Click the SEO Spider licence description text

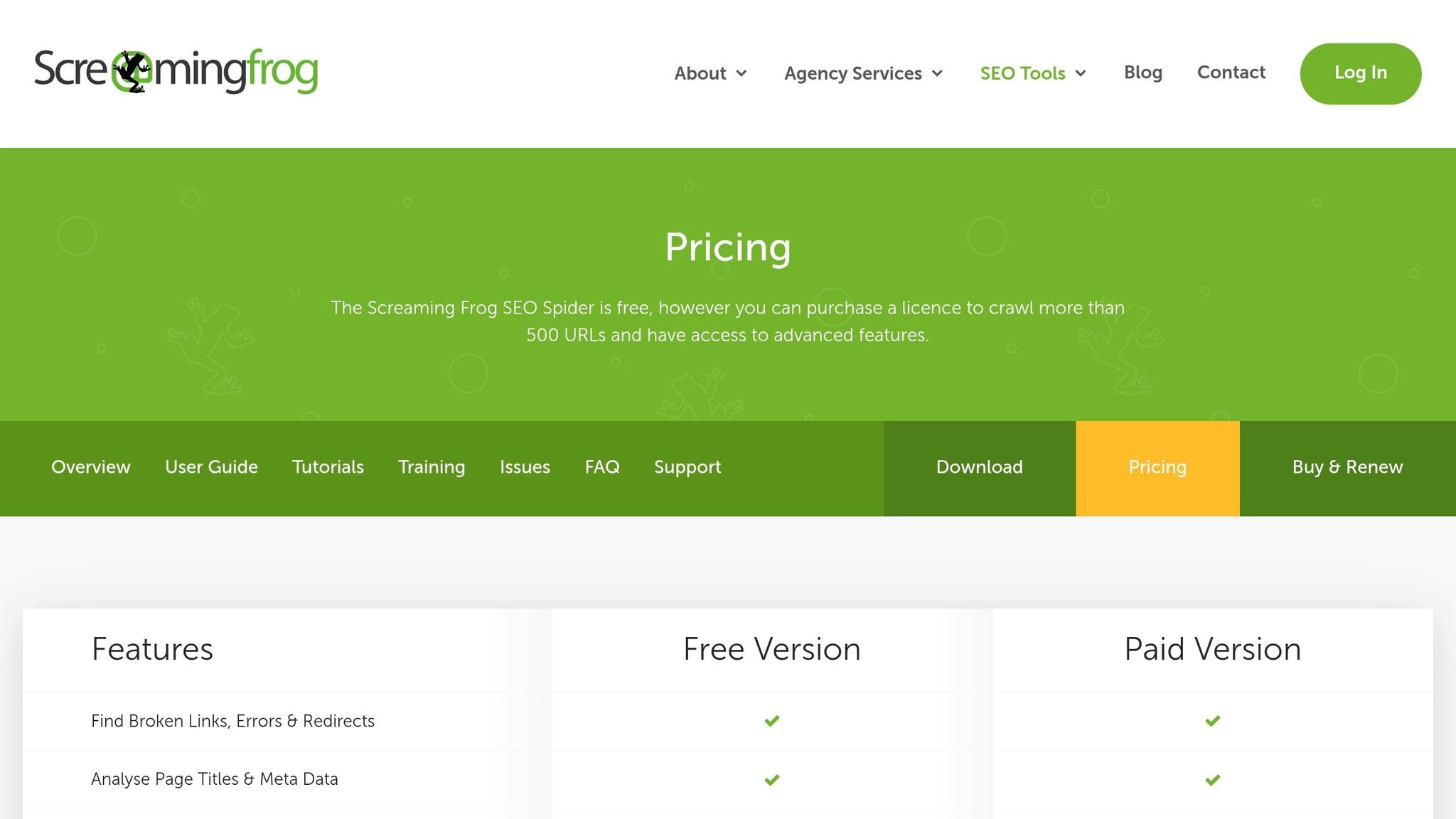pyautogui.click(x=728, y=321)
